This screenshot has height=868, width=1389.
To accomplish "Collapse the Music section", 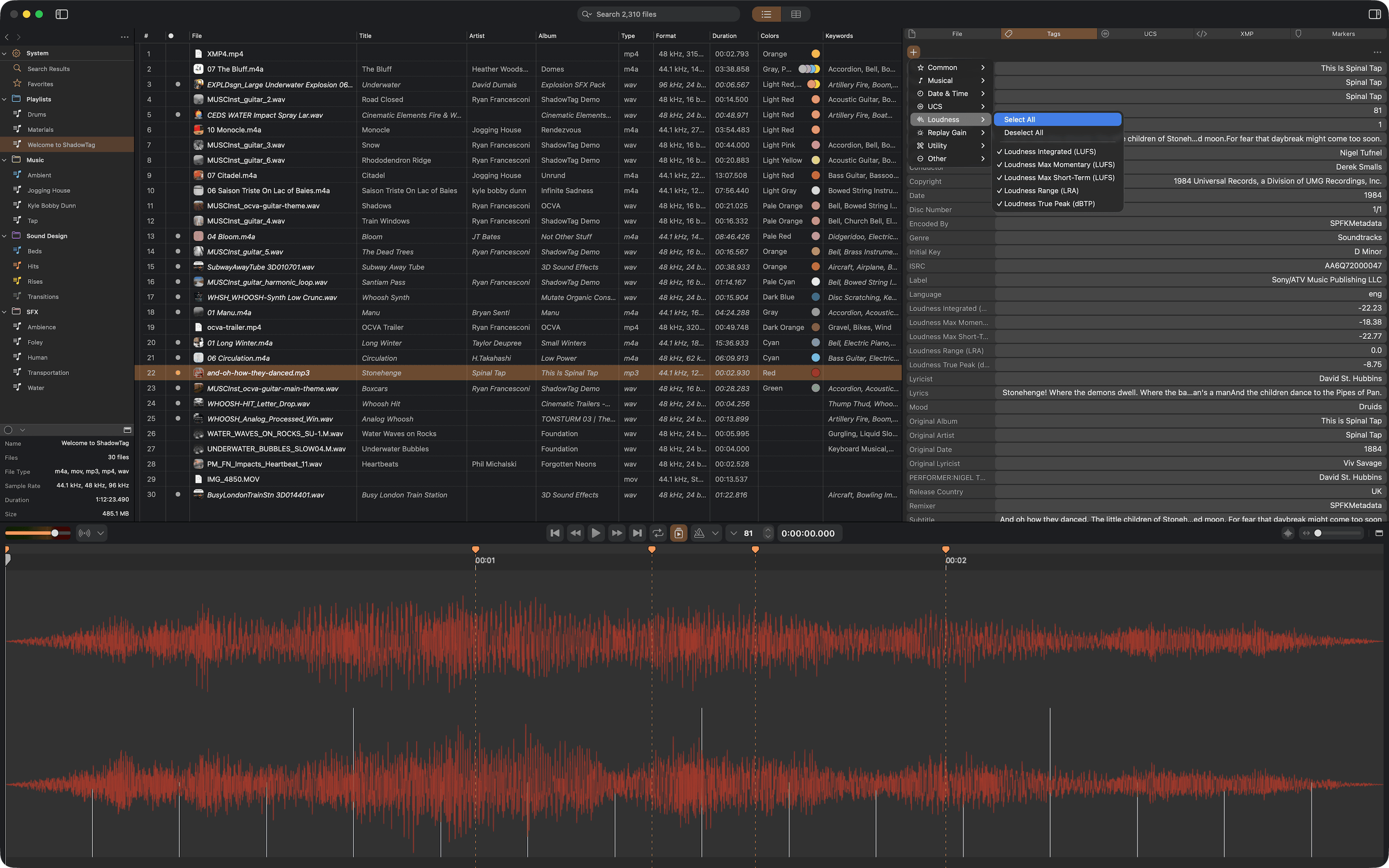I will (5, 160).
